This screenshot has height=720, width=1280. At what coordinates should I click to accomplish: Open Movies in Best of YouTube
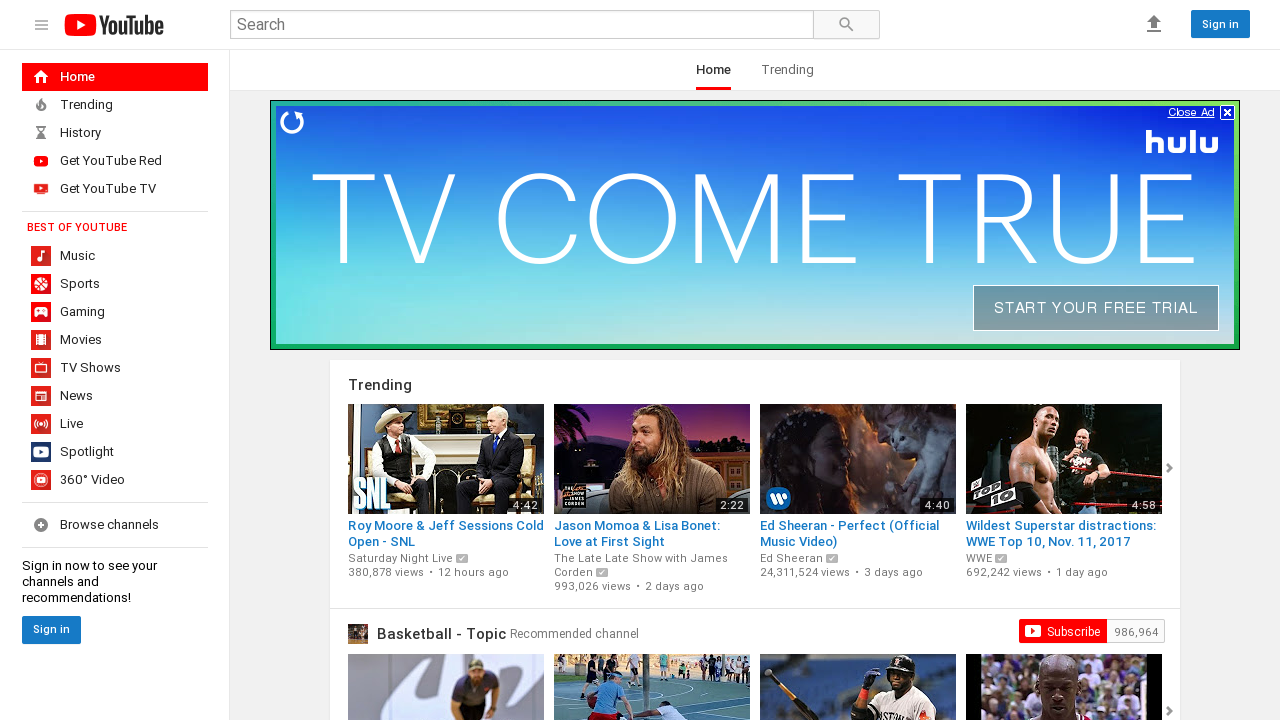click(115, 340)
